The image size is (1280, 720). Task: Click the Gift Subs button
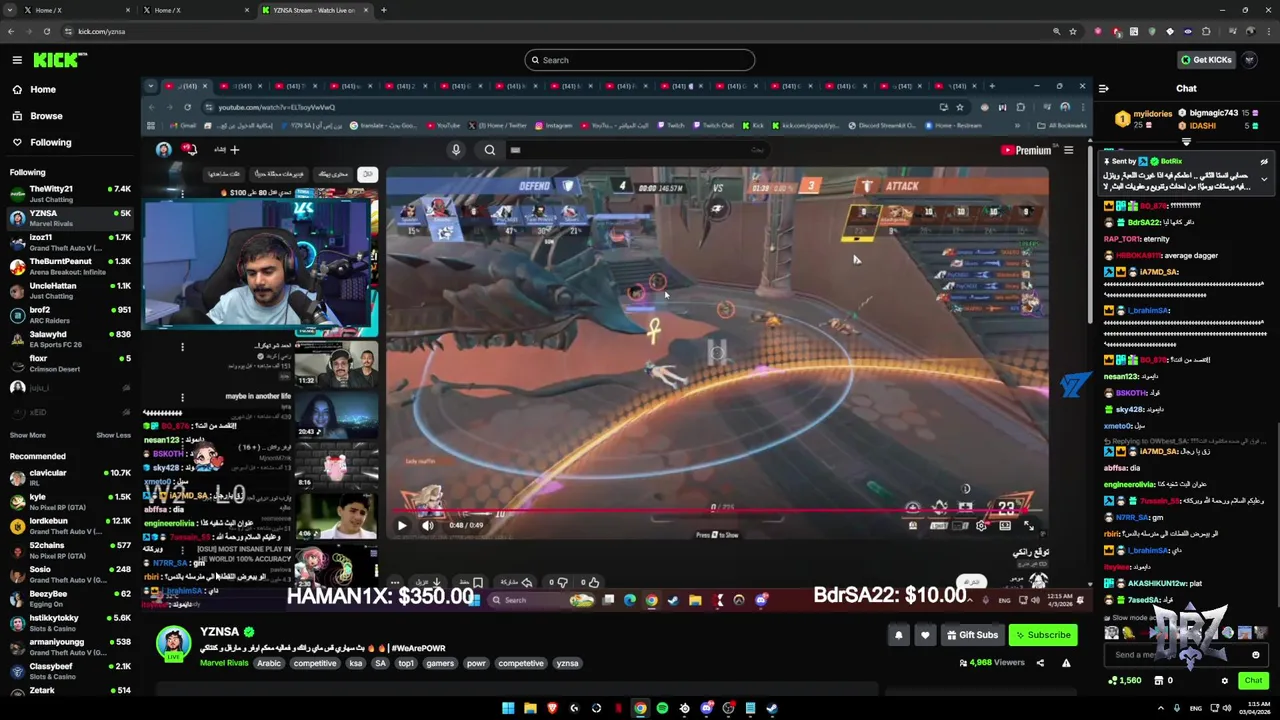pyautogui.click(x=972, y=635)
